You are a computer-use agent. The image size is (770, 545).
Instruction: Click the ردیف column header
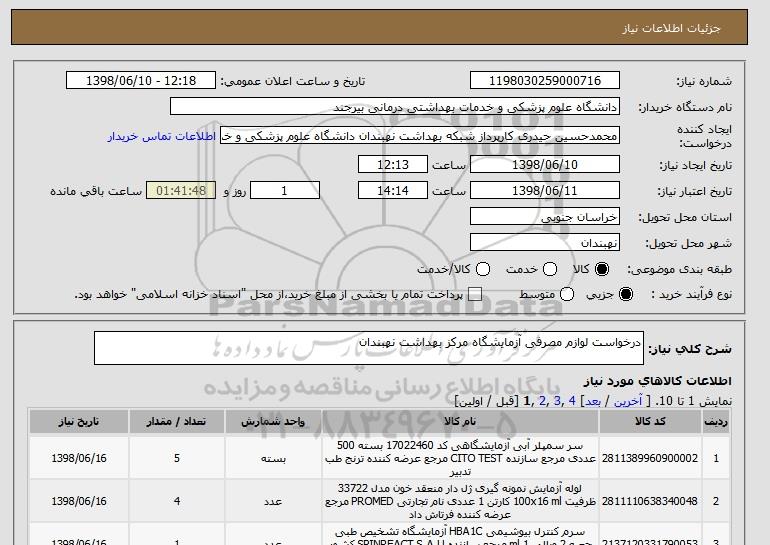[716, 422]
